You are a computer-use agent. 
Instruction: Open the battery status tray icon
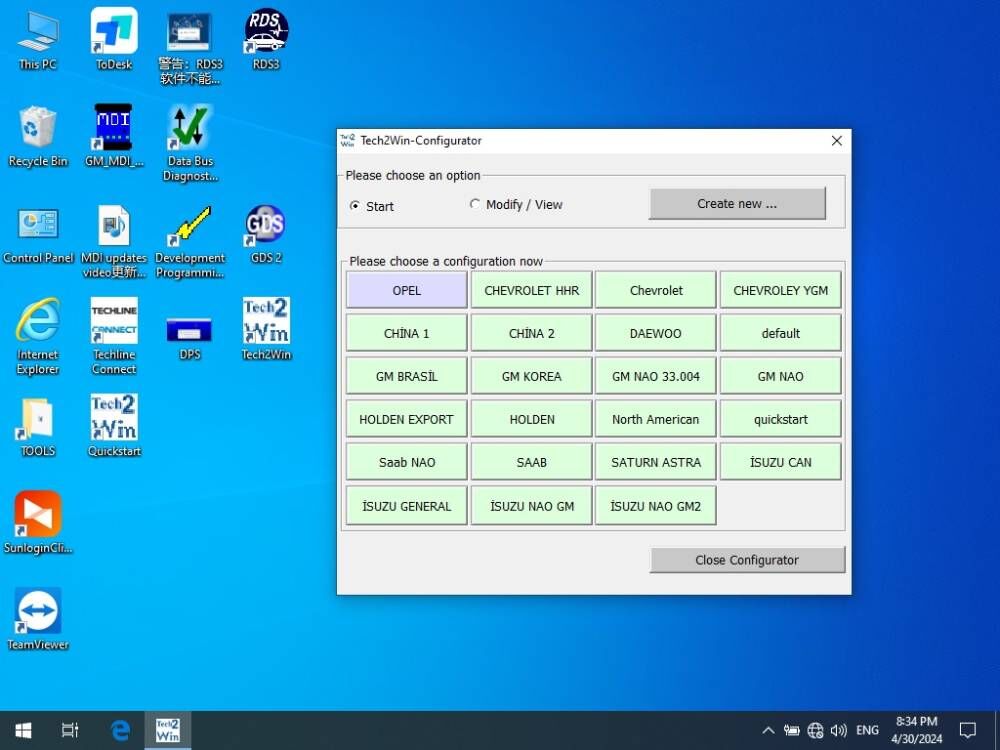[791, 730]
